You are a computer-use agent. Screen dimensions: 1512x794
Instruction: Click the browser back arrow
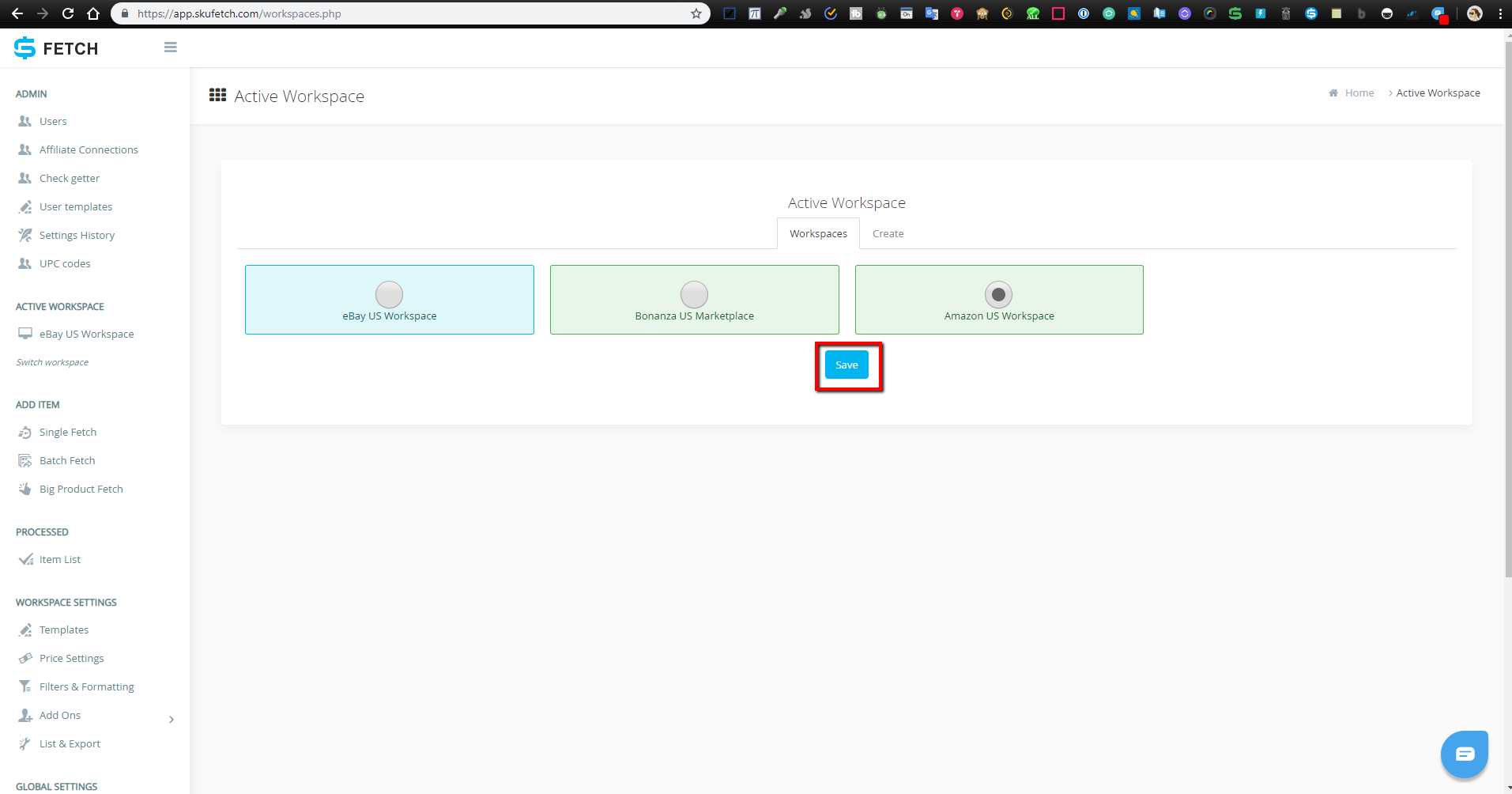pyautogui.click(x=17, y=13)
